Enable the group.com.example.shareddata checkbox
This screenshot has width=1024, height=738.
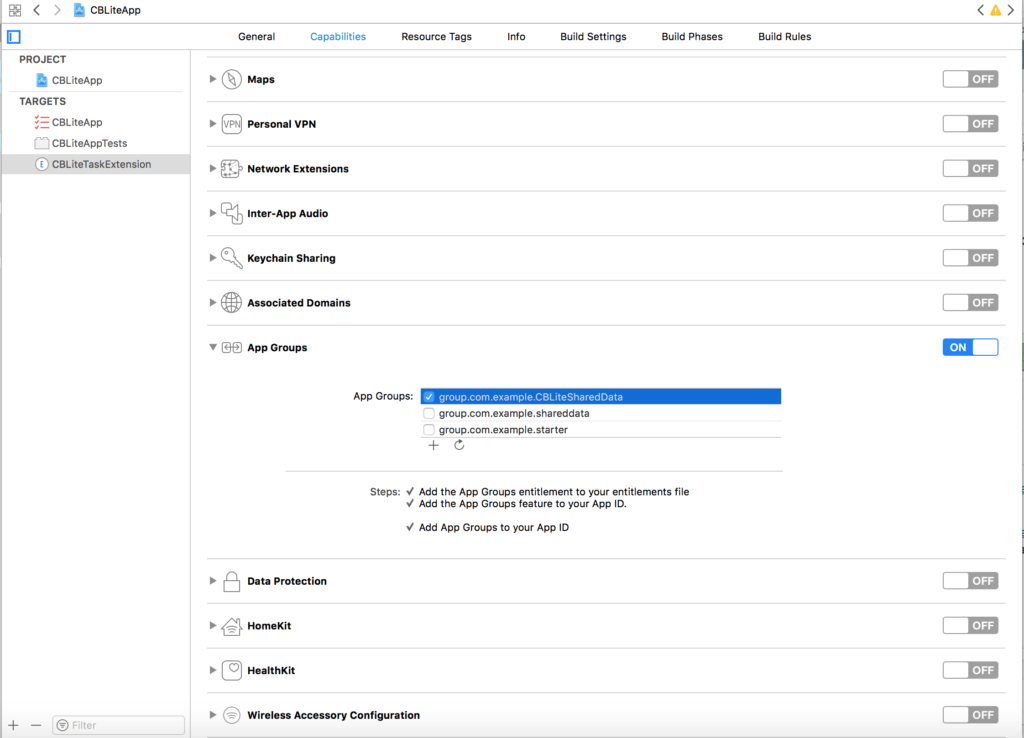429,413
